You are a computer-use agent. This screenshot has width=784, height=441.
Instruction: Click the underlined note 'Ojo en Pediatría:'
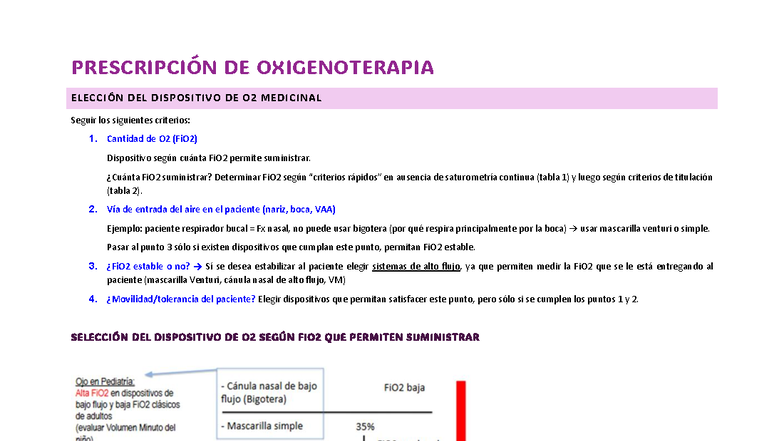coord(105,382)
